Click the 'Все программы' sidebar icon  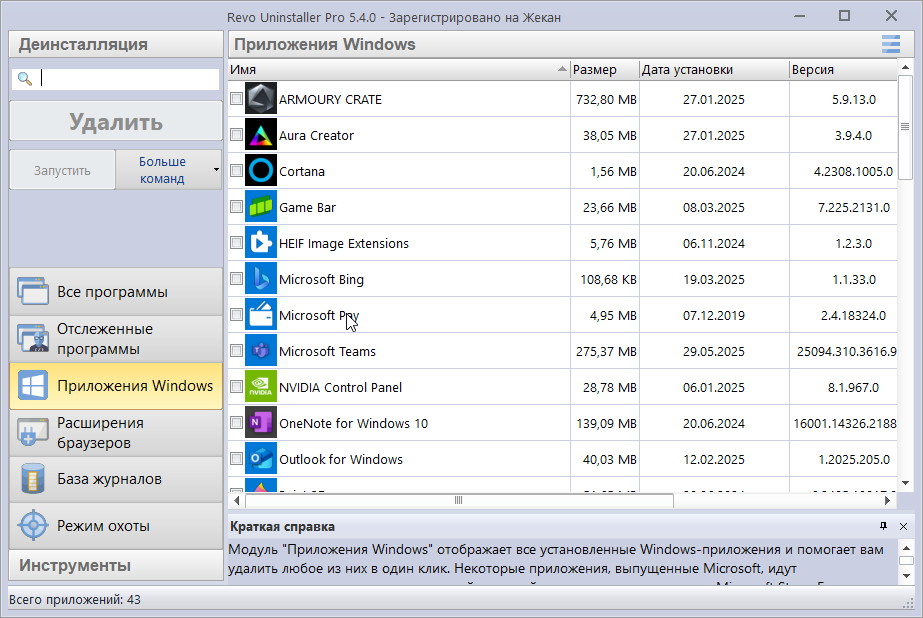tap(33, 291)
